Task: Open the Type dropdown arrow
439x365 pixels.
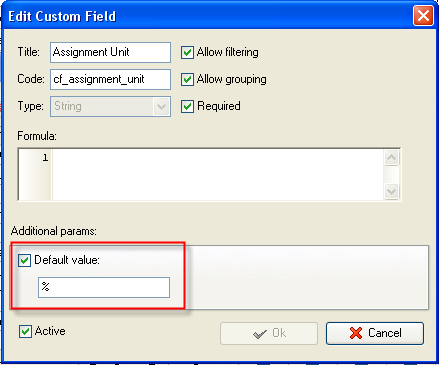Action: [x=162, y=107]
